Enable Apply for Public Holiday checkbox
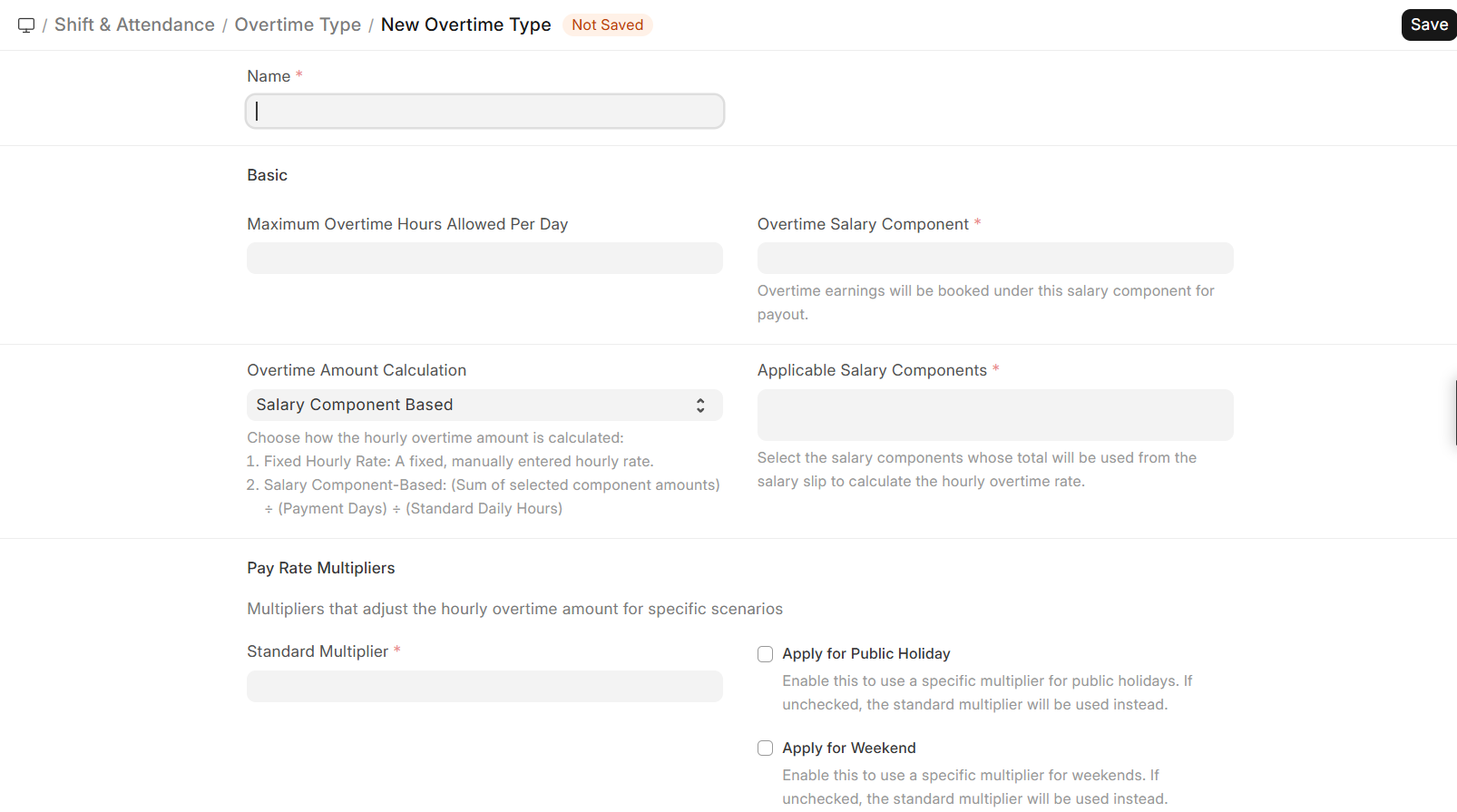 point(766,654)
